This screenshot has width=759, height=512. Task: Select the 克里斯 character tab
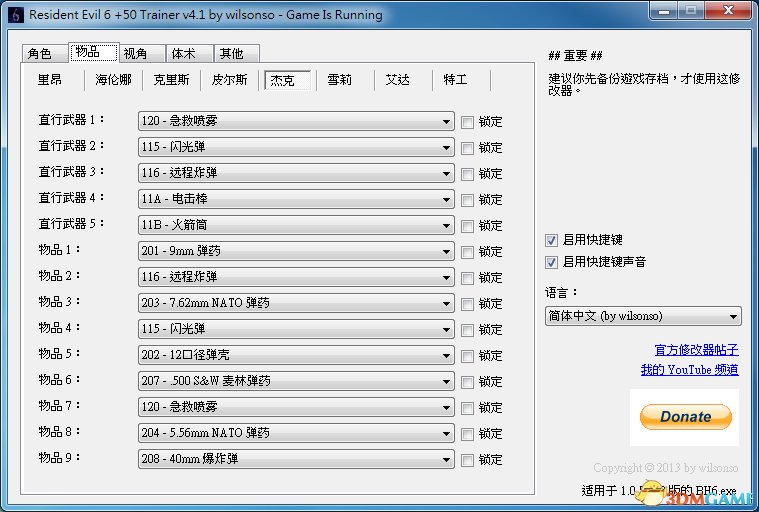171,80
